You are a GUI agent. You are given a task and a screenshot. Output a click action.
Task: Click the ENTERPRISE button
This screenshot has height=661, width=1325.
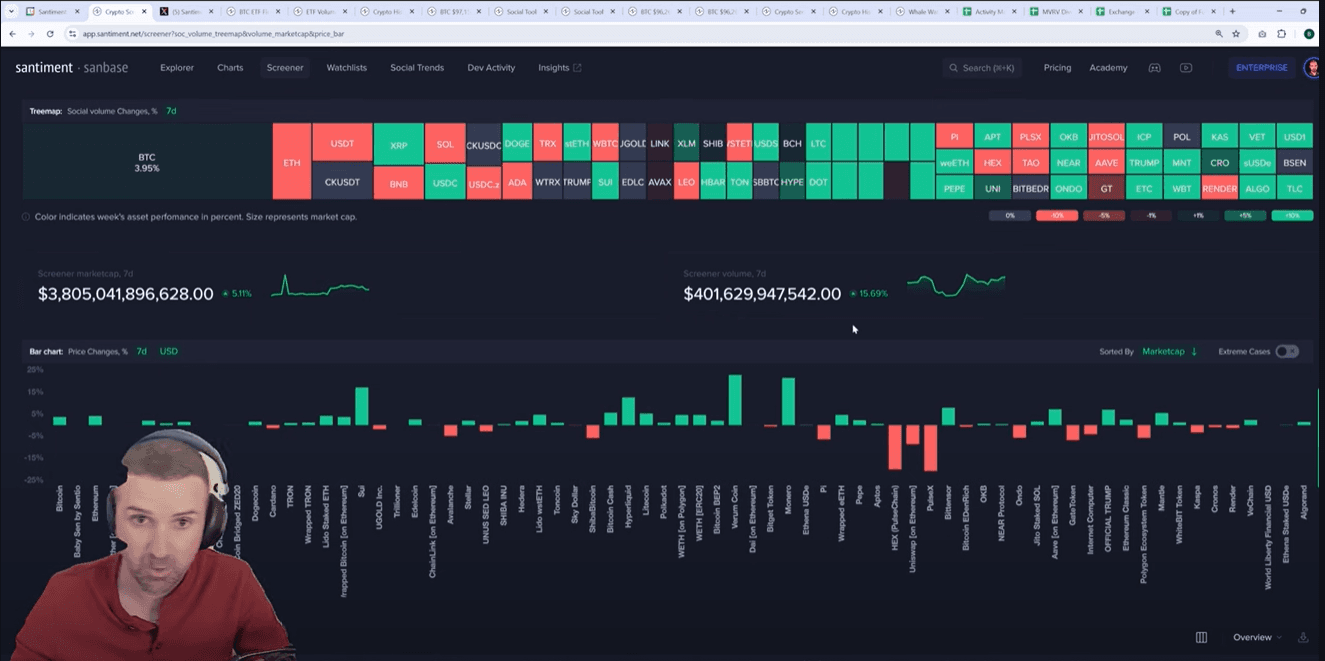point(1262,68)
